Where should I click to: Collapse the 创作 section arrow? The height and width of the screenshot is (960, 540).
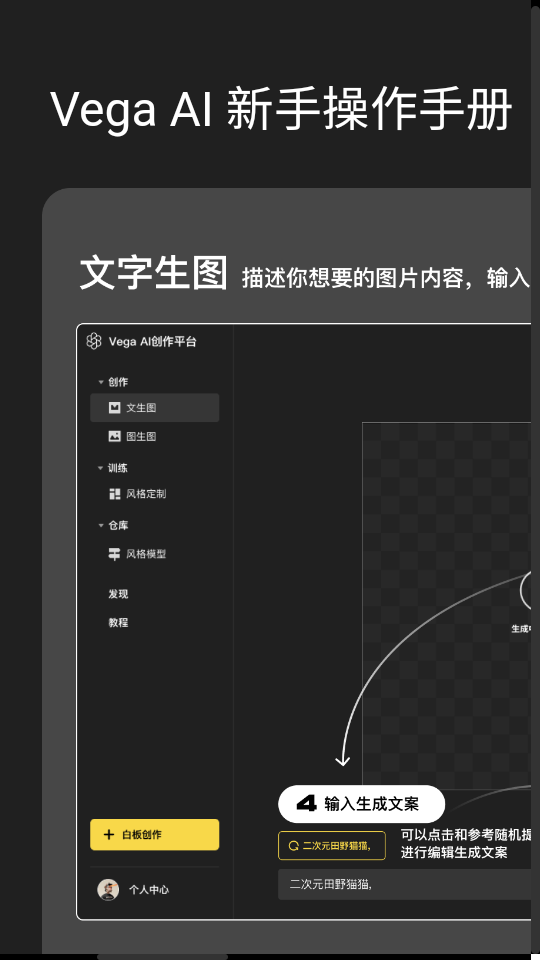pos(100,382)
